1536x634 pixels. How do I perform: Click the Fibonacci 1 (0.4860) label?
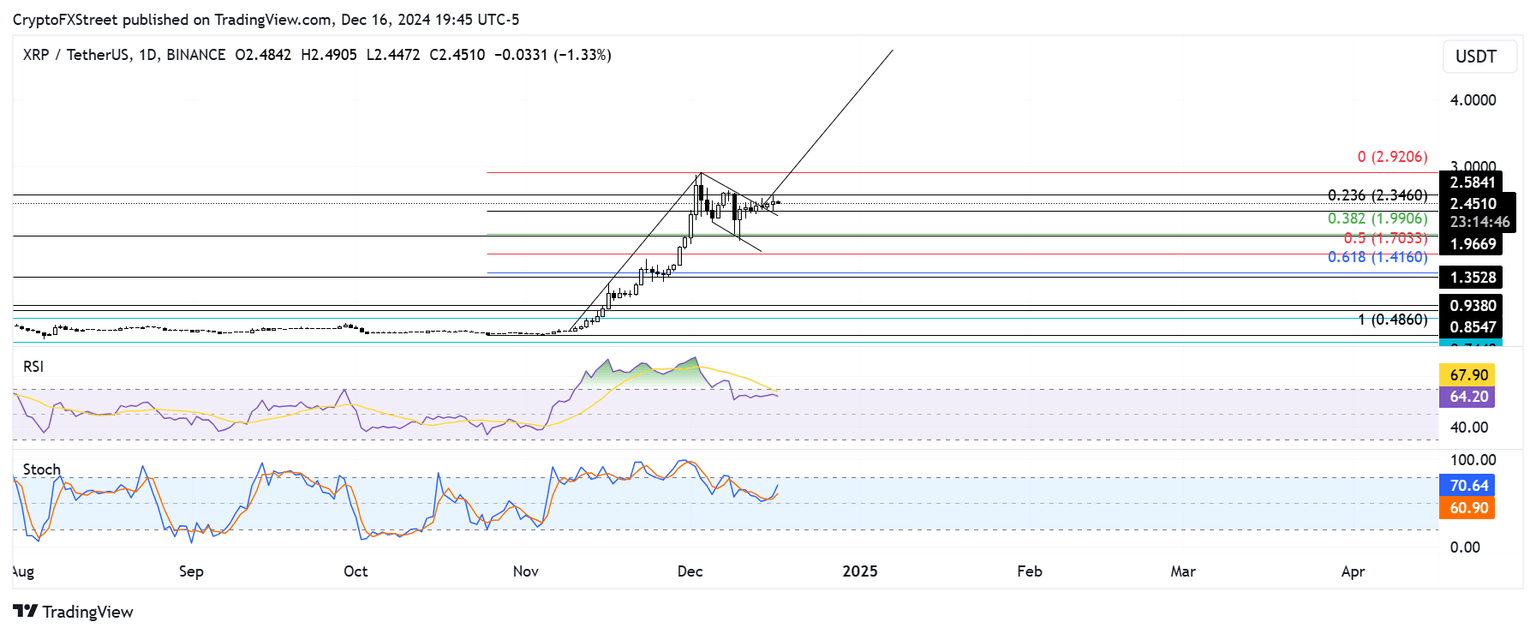(x=1393, y=319)
